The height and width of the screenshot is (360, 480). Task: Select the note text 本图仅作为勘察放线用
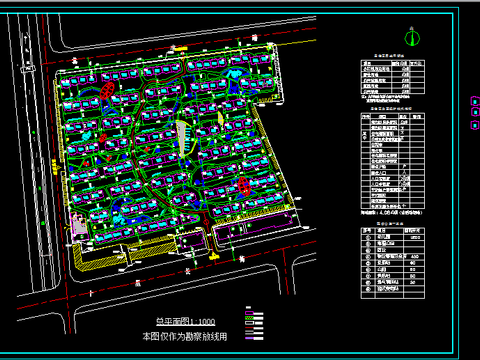tap(185, 336)
